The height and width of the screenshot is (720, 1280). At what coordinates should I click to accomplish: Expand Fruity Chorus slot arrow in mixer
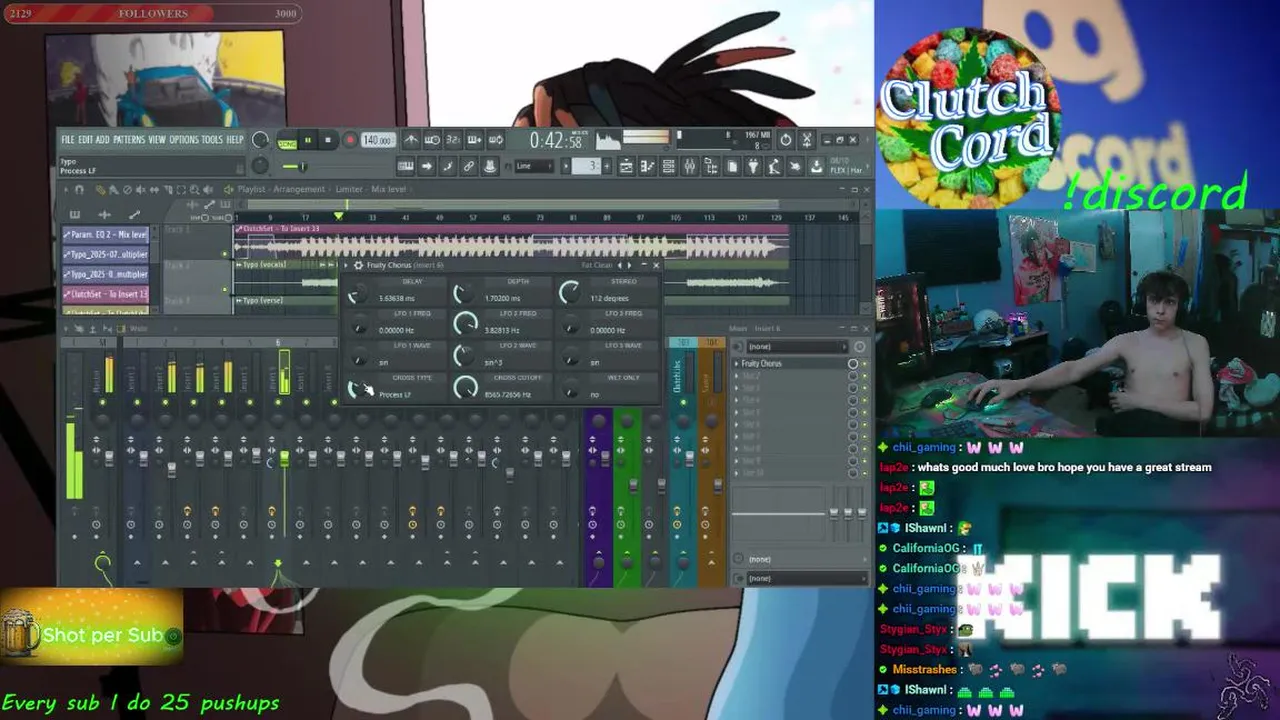click(x=737, y=364)
